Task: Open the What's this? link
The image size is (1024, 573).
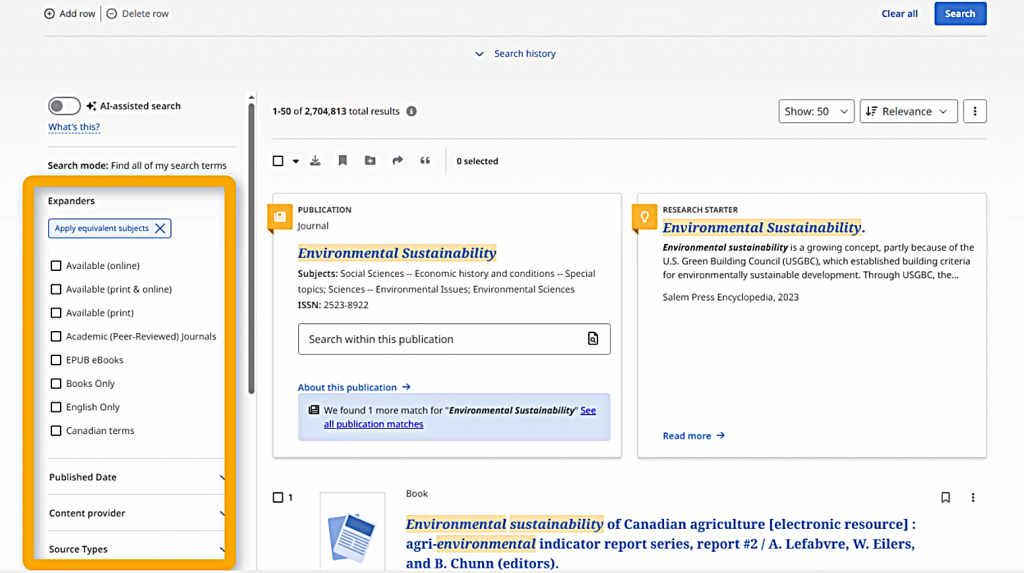Action: point(74,127)
